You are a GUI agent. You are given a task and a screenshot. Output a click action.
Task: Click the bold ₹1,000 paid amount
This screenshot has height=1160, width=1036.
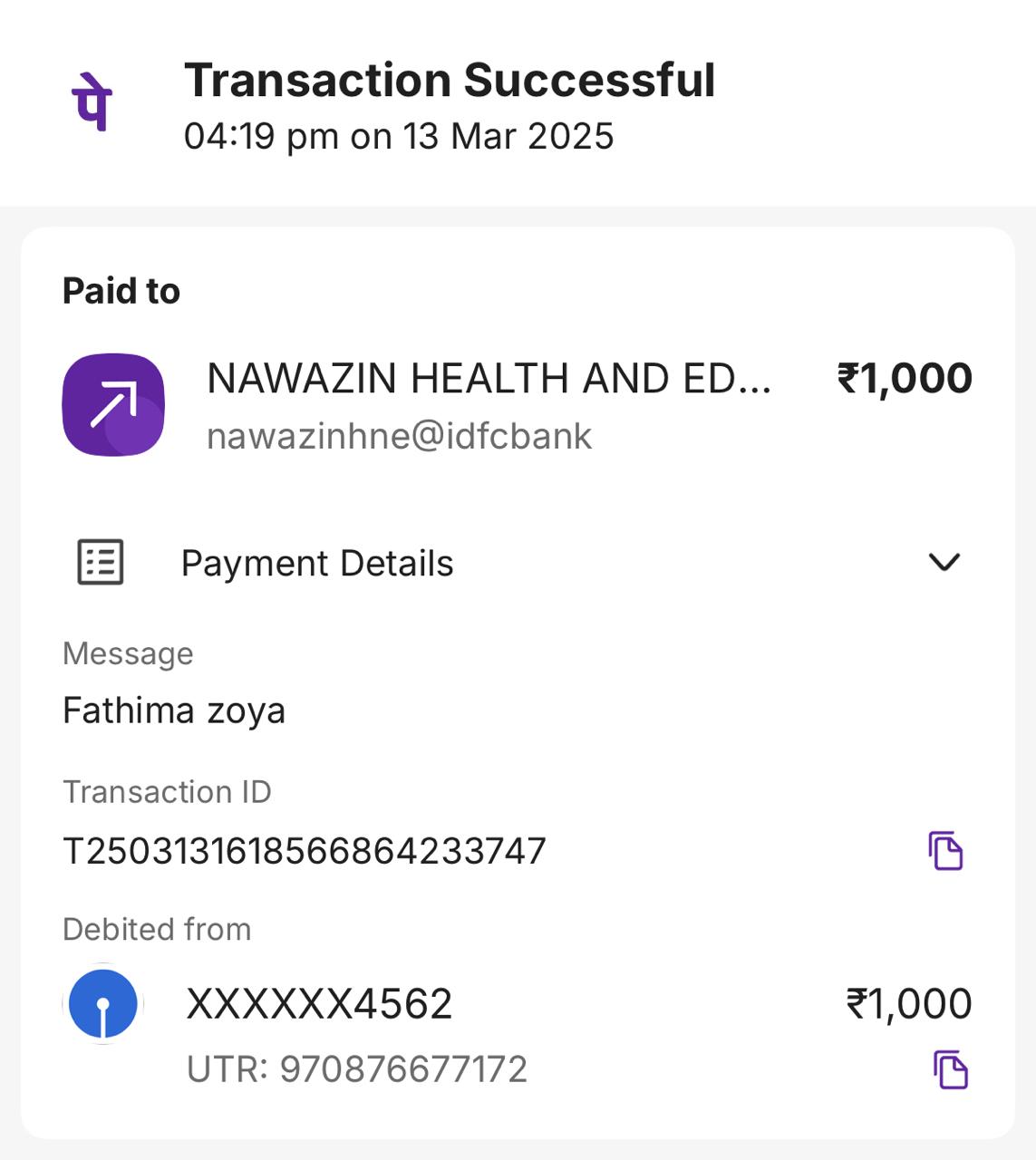pos(904,379)
